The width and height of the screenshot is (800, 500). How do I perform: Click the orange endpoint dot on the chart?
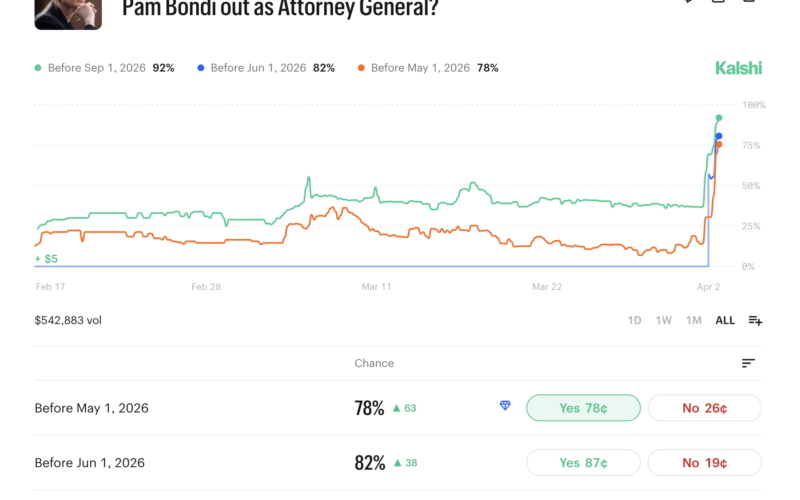coord(719,145)
